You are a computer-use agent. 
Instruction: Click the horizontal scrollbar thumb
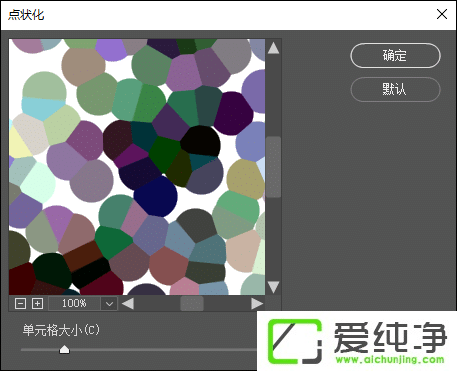pyautogui.click(x=192, y=304)
